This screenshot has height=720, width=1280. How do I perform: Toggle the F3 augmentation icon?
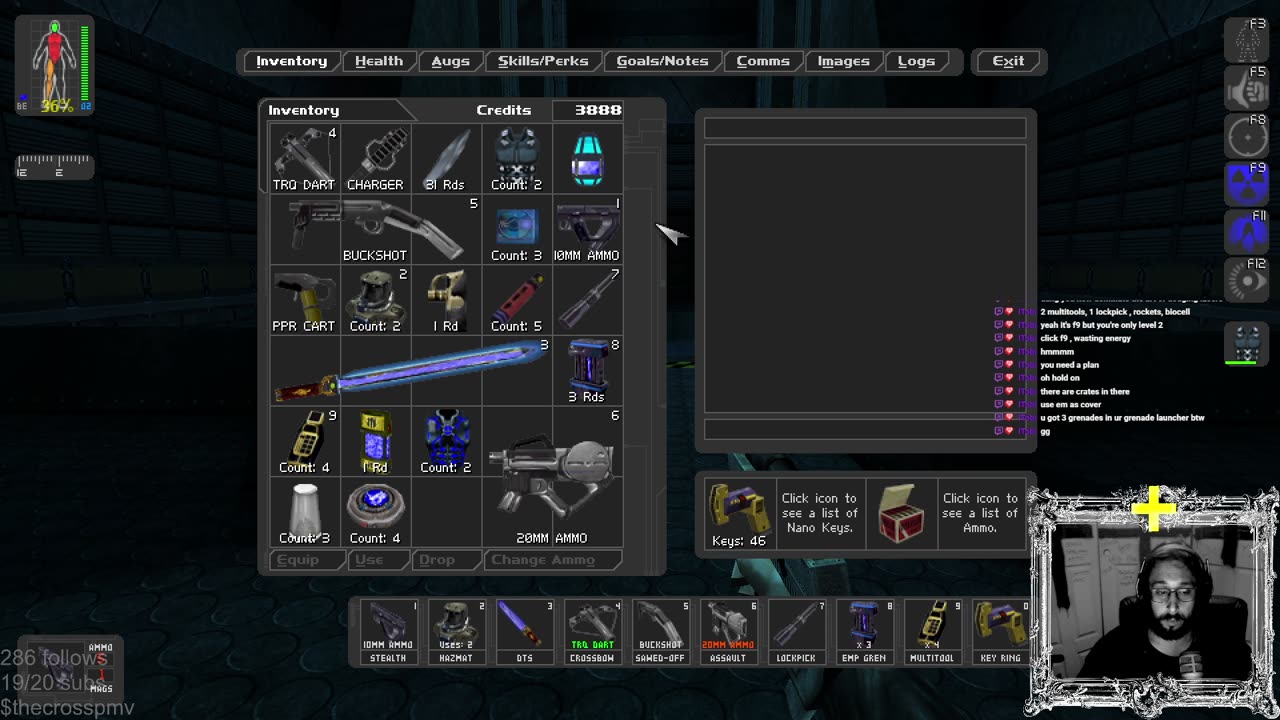tap(1247, 39)
